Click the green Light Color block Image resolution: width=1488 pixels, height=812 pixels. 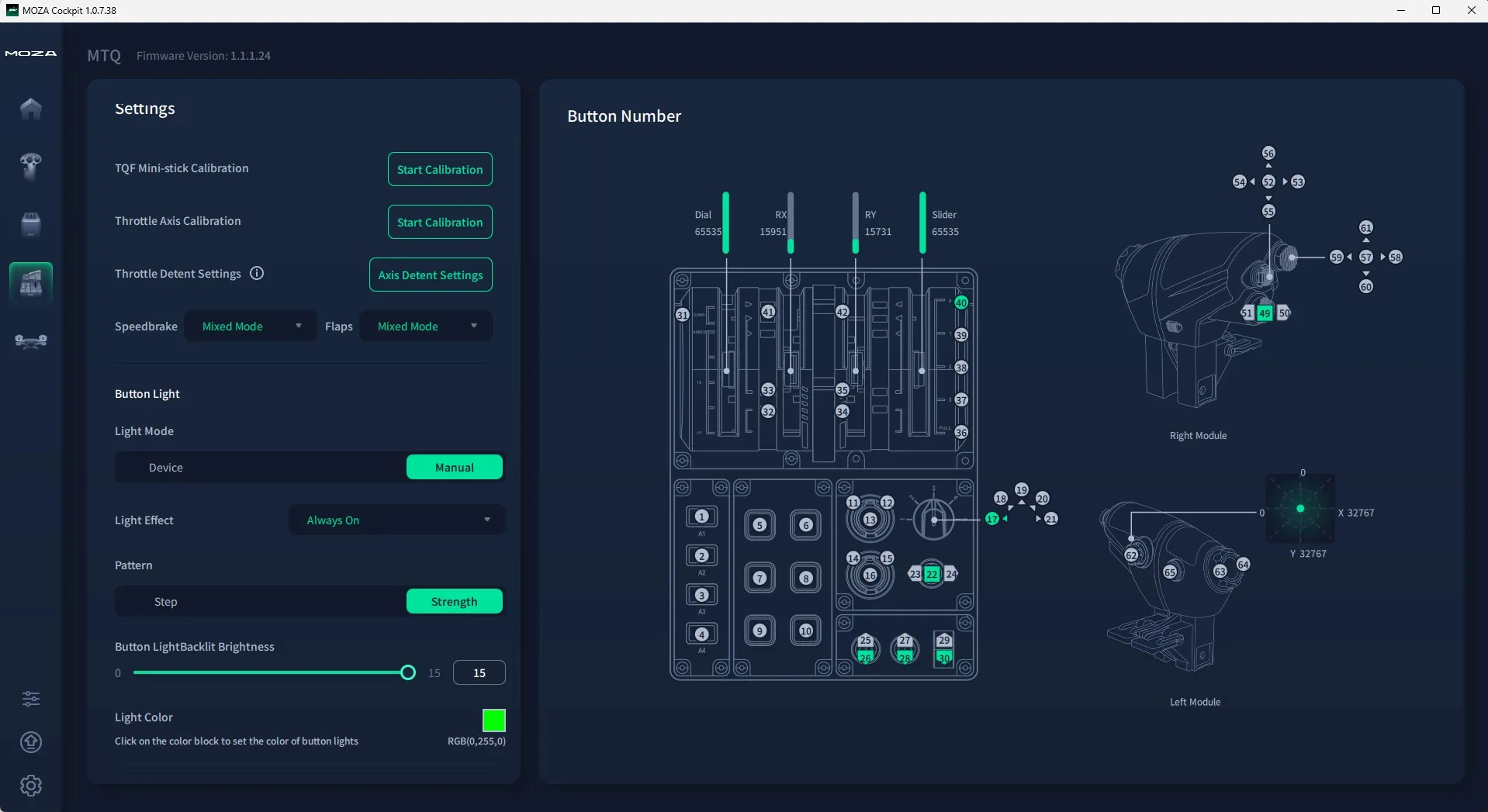tap(494, 720)
